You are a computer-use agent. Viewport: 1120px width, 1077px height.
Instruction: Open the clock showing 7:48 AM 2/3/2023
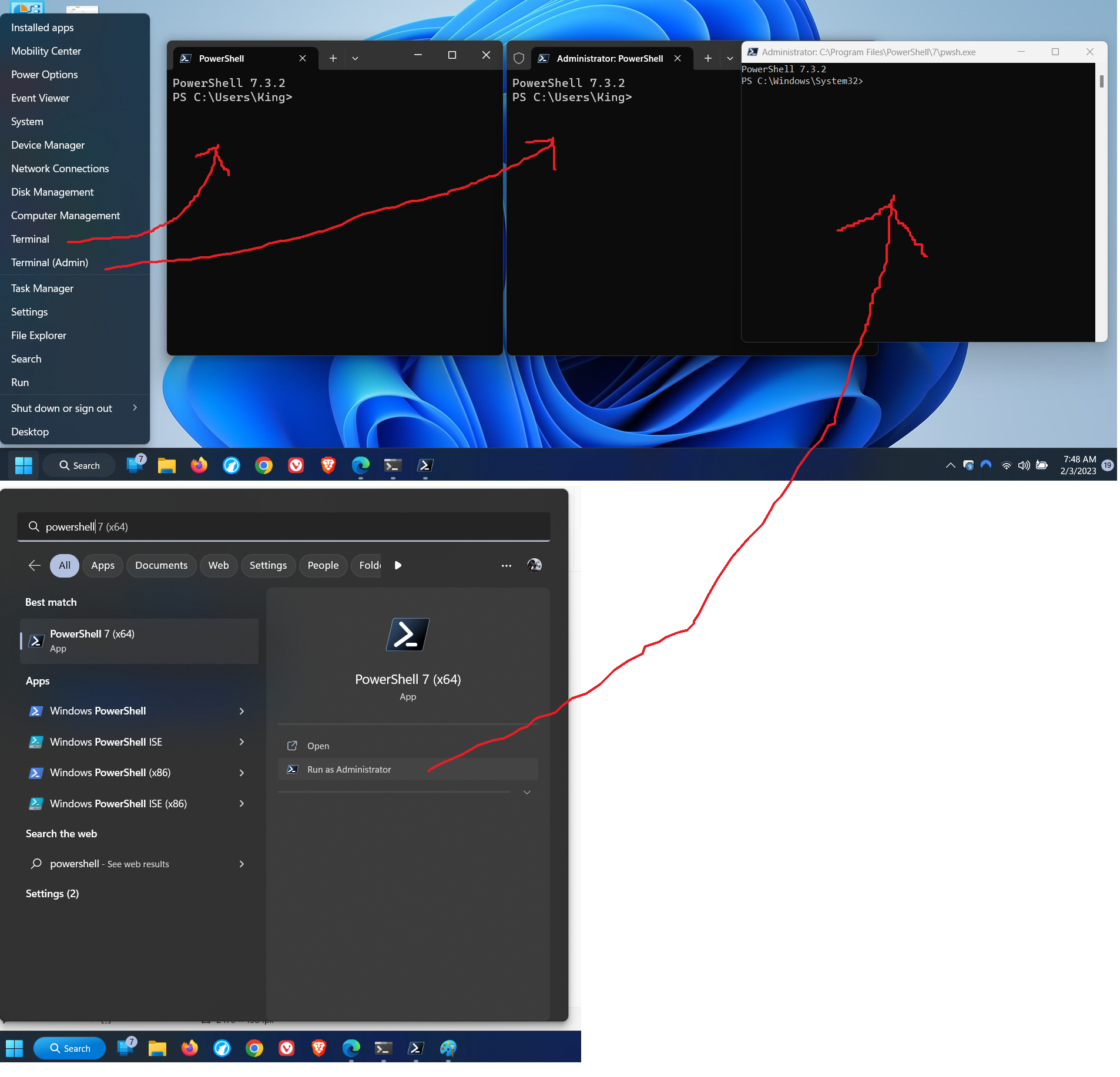(1078, 465)
